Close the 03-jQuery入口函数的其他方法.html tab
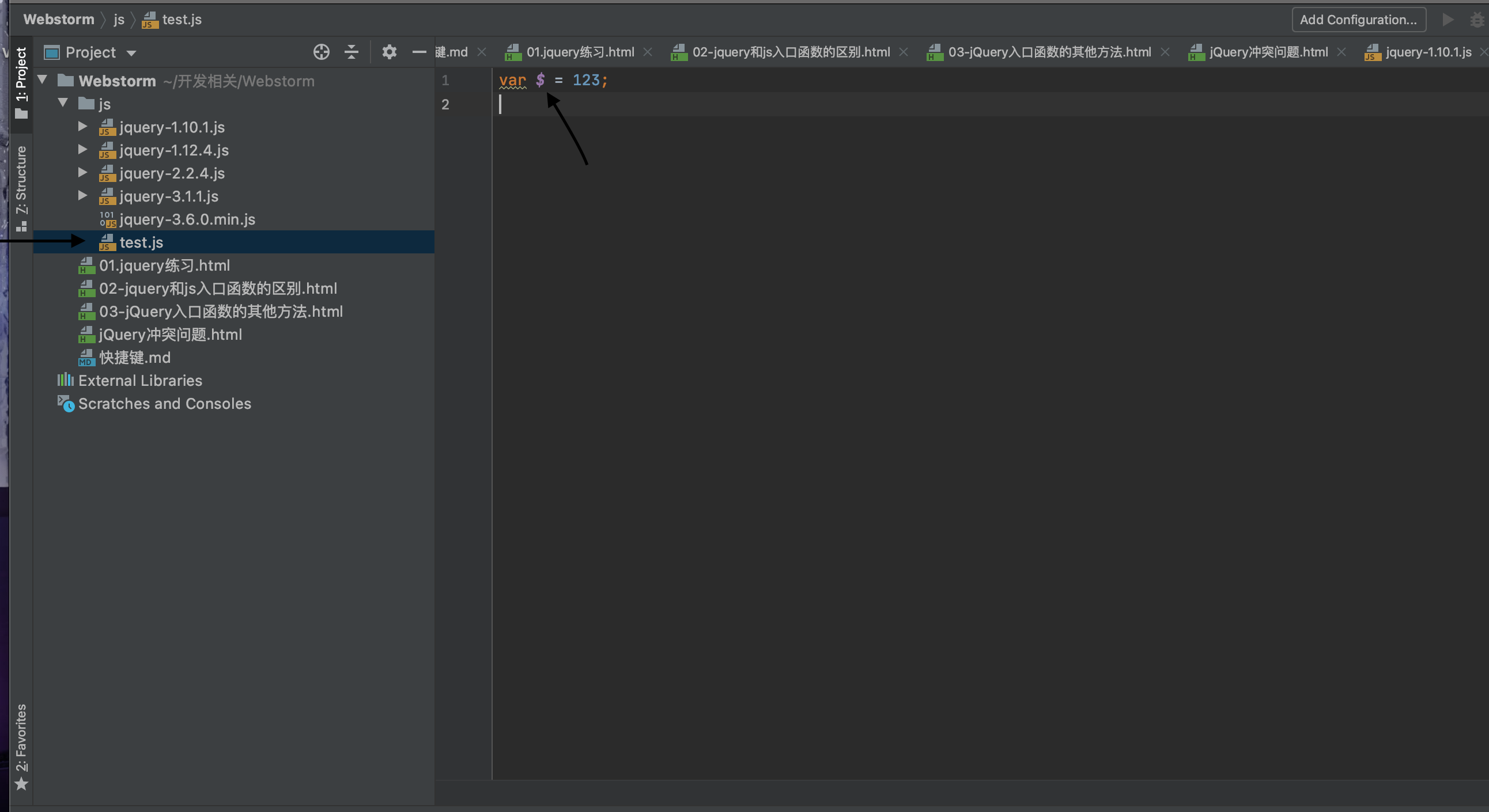The height and width of the screenshot is (812, 1489). point(1165,52)
